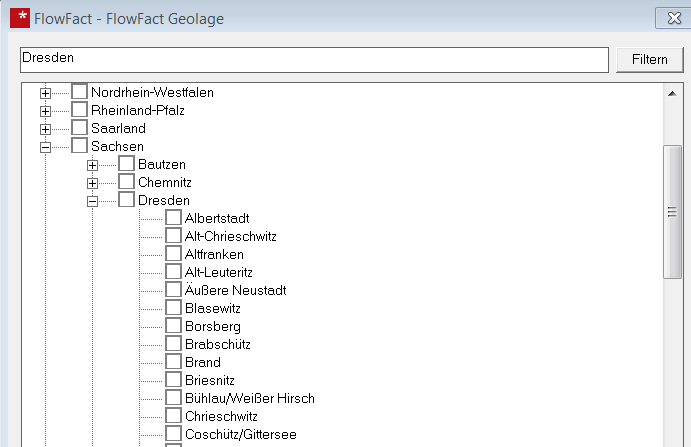Expand the Saarland tree node
The width and height of the screenshot is (691, 447).
(x=45, y=129)
